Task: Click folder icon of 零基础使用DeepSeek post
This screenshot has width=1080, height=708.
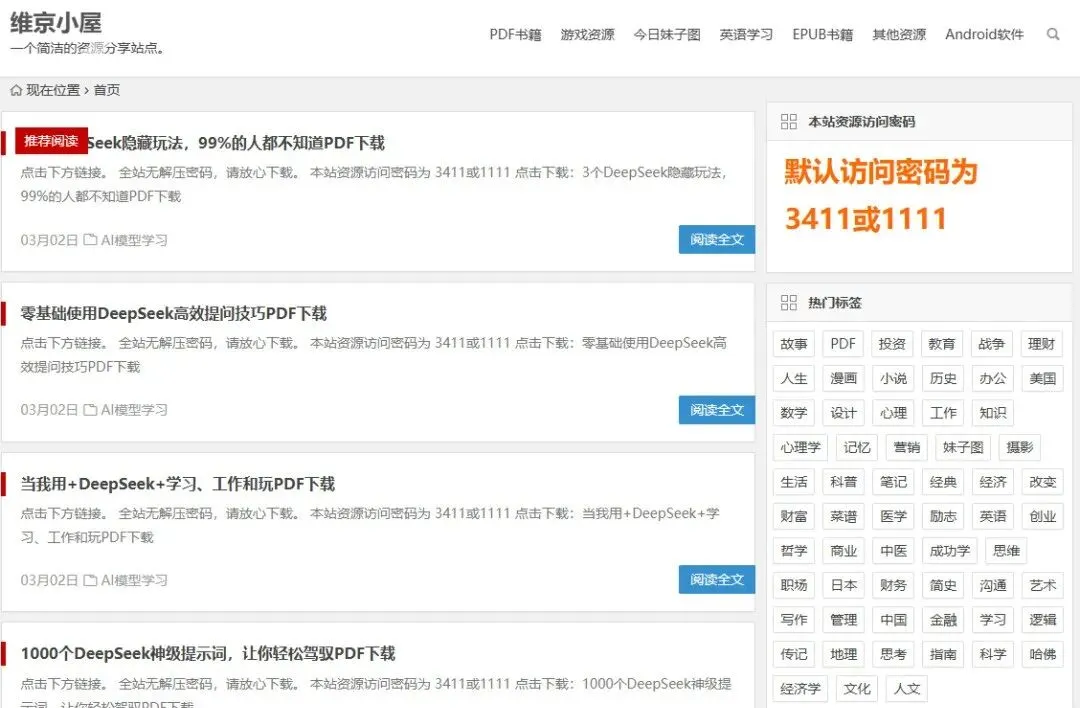Action: tap(90, 410)
